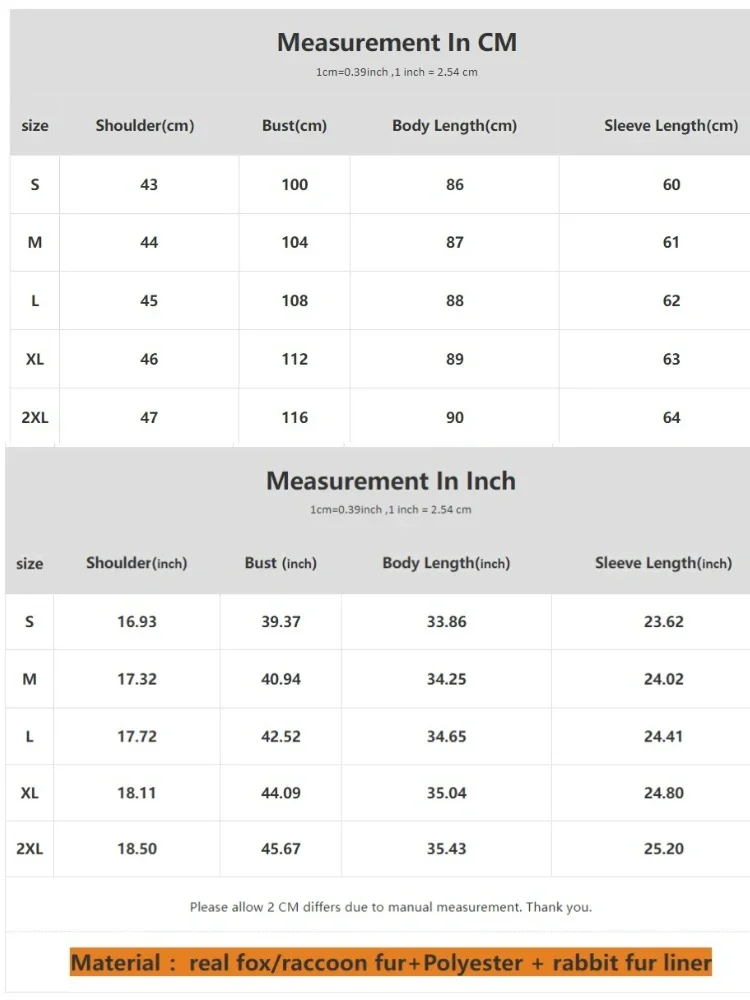Click the Sleeve Length(inch) column header
This screenshot has height=1000, width=750.
[663, 563]
